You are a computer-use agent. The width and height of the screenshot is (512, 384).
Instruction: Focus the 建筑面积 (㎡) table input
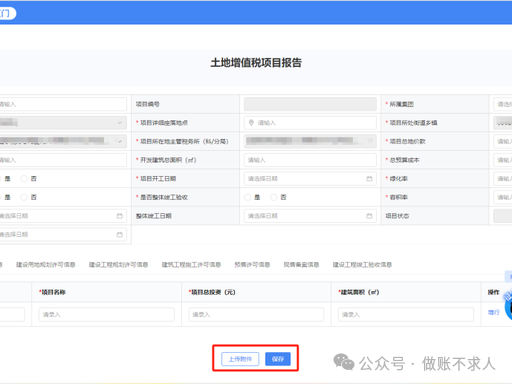point(406,314)
